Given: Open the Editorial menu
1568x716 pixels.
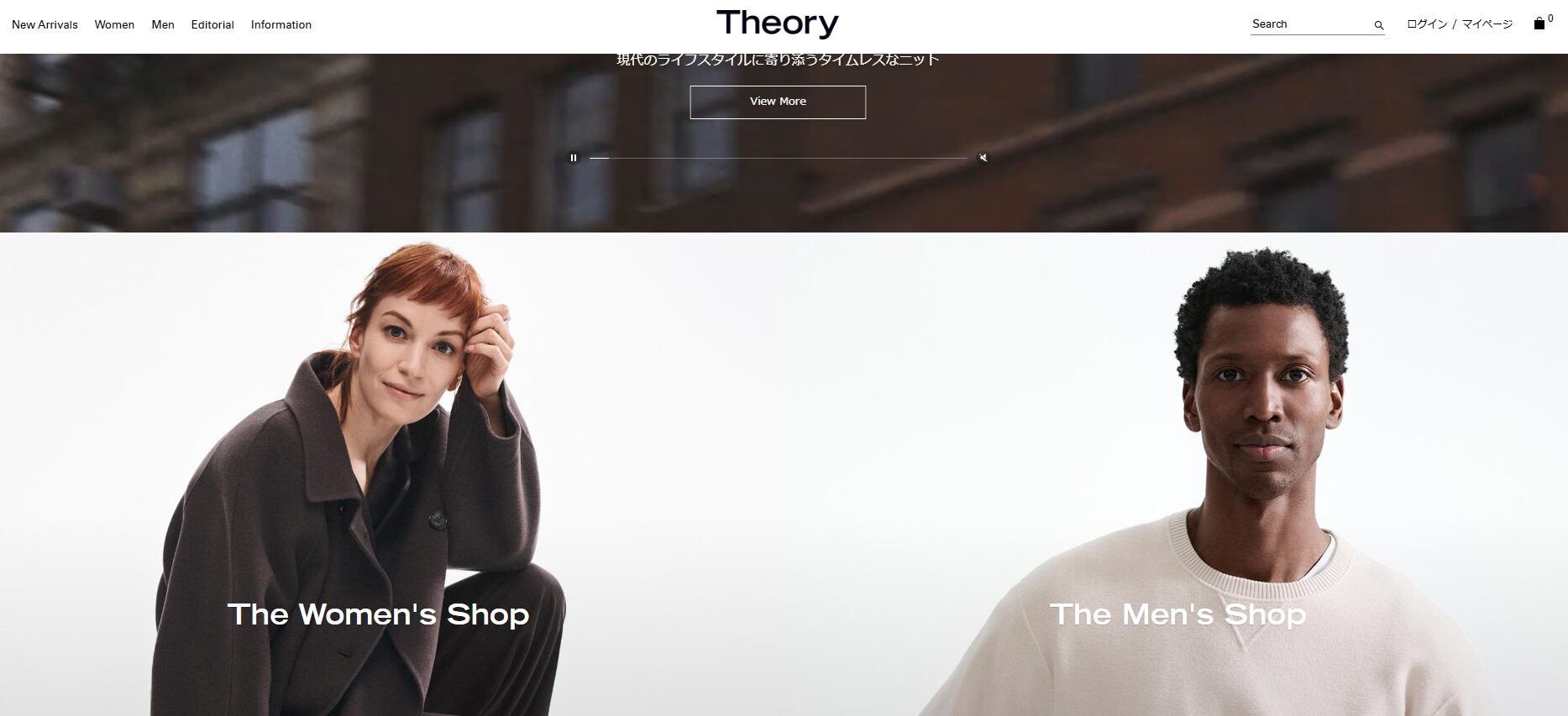Looking at the screenshot, I should (212, 24).
